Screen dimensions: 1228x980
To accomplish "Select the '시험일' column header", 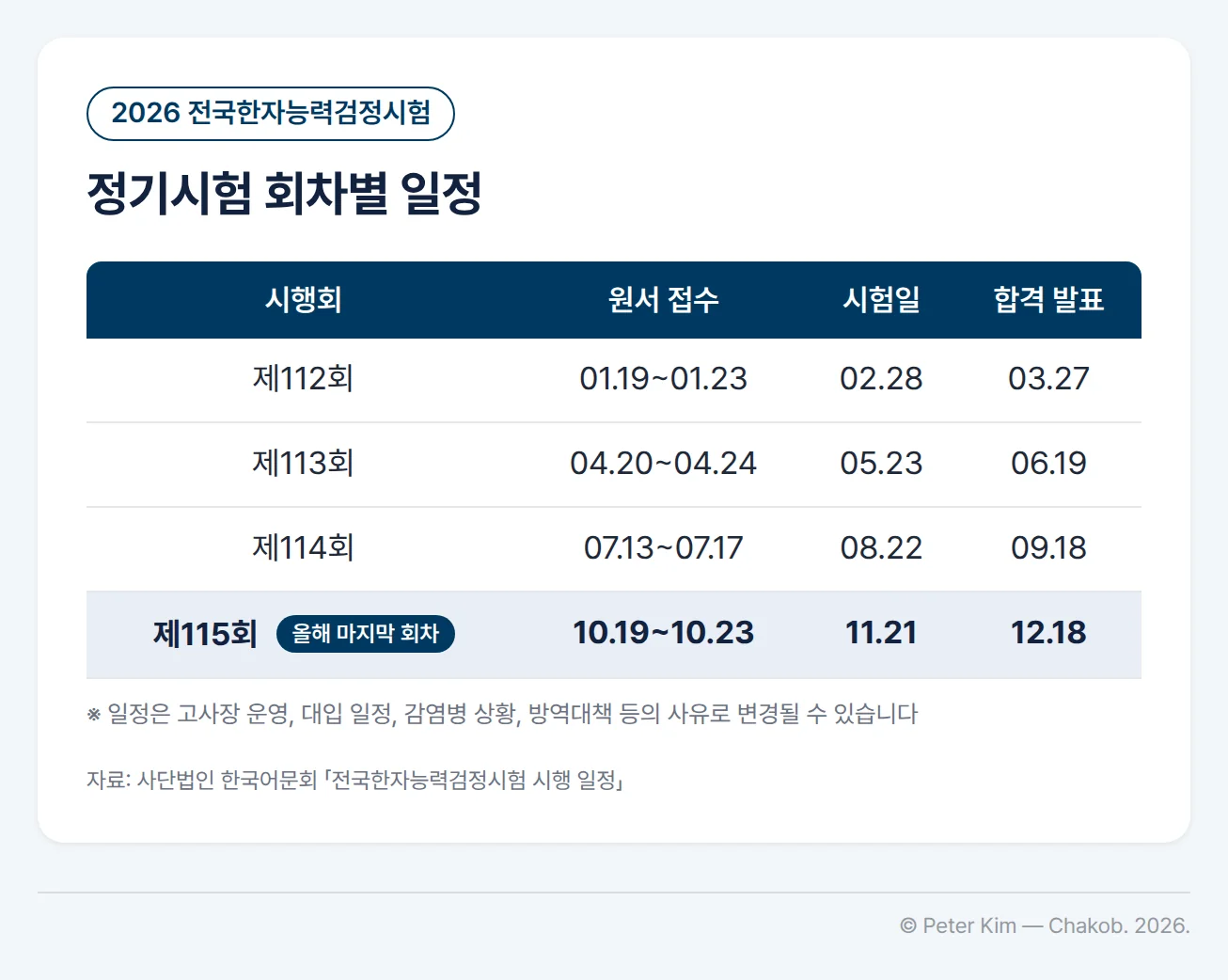I will (881, 300).
